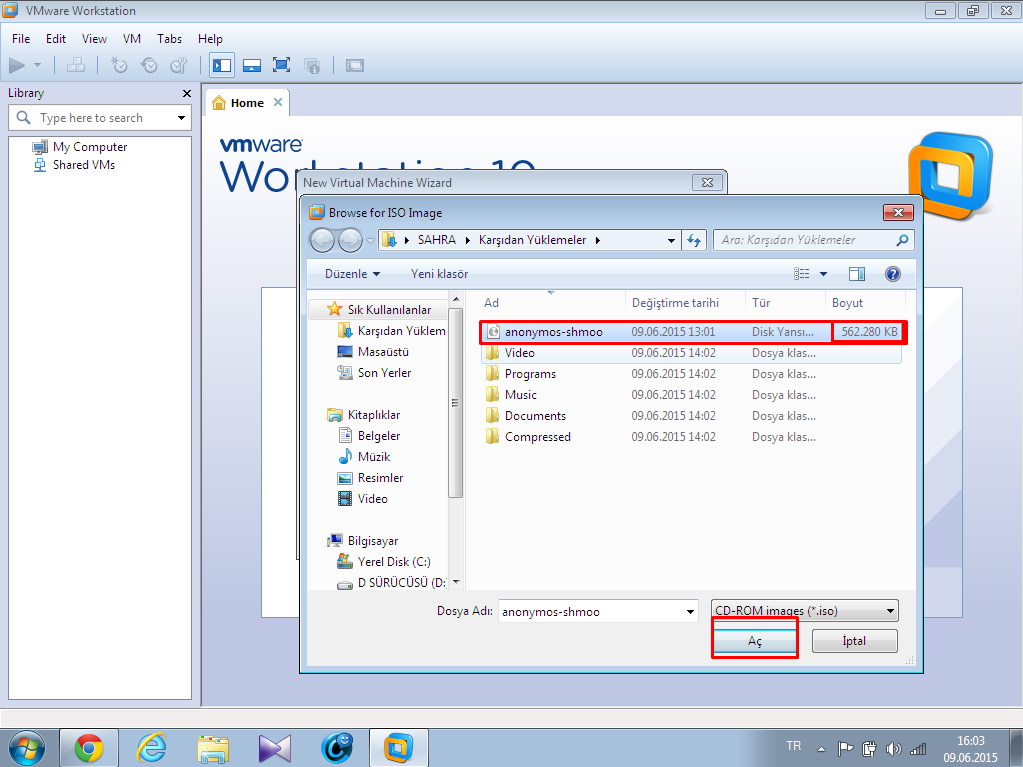Open the address bar path history dropdown
This screenshot has width=1023, height=767.
(671, 241)
